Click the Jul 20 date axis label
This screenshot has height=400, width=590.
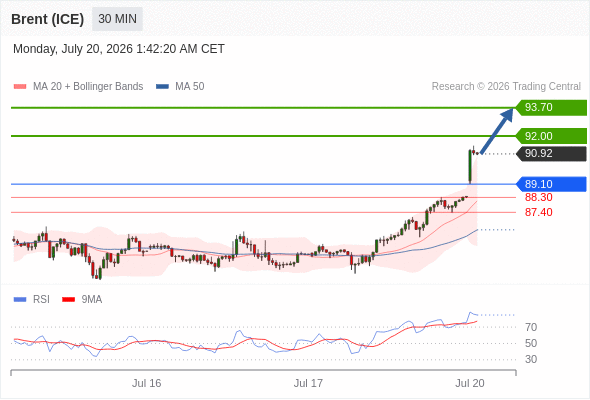coord(470,383)
